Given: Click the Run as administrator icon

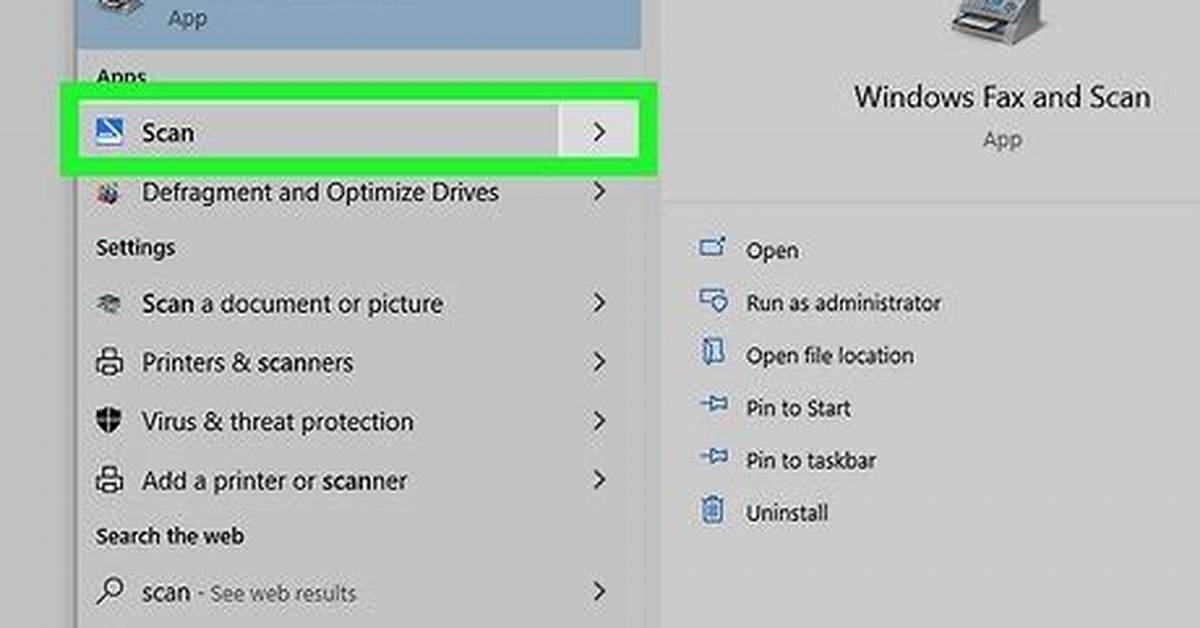Looking at the screenshot, I should (x=712, y=300).
